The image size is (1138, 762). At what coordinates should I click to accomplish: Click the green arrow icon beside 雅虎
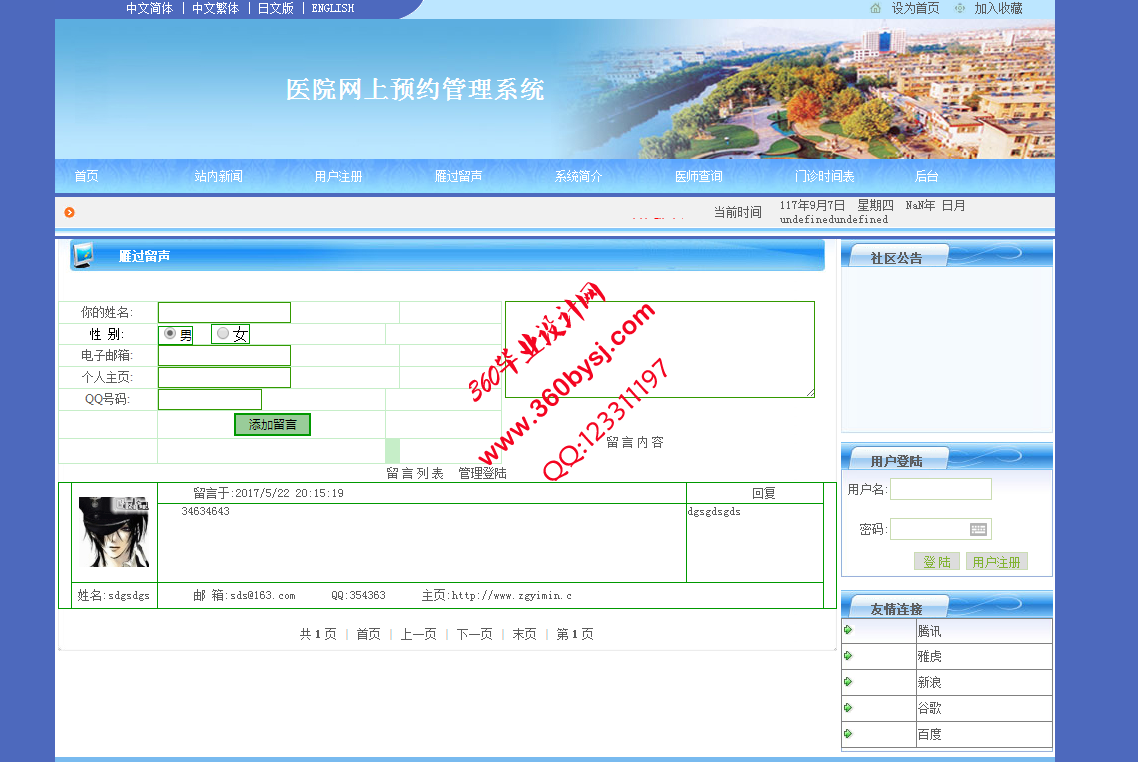(x=848, y=656)
